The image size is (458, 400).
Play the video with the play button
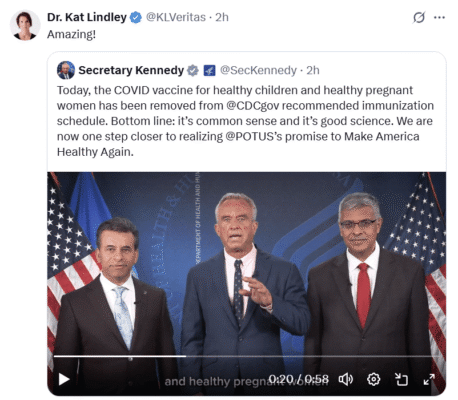(x=63, y=379)
